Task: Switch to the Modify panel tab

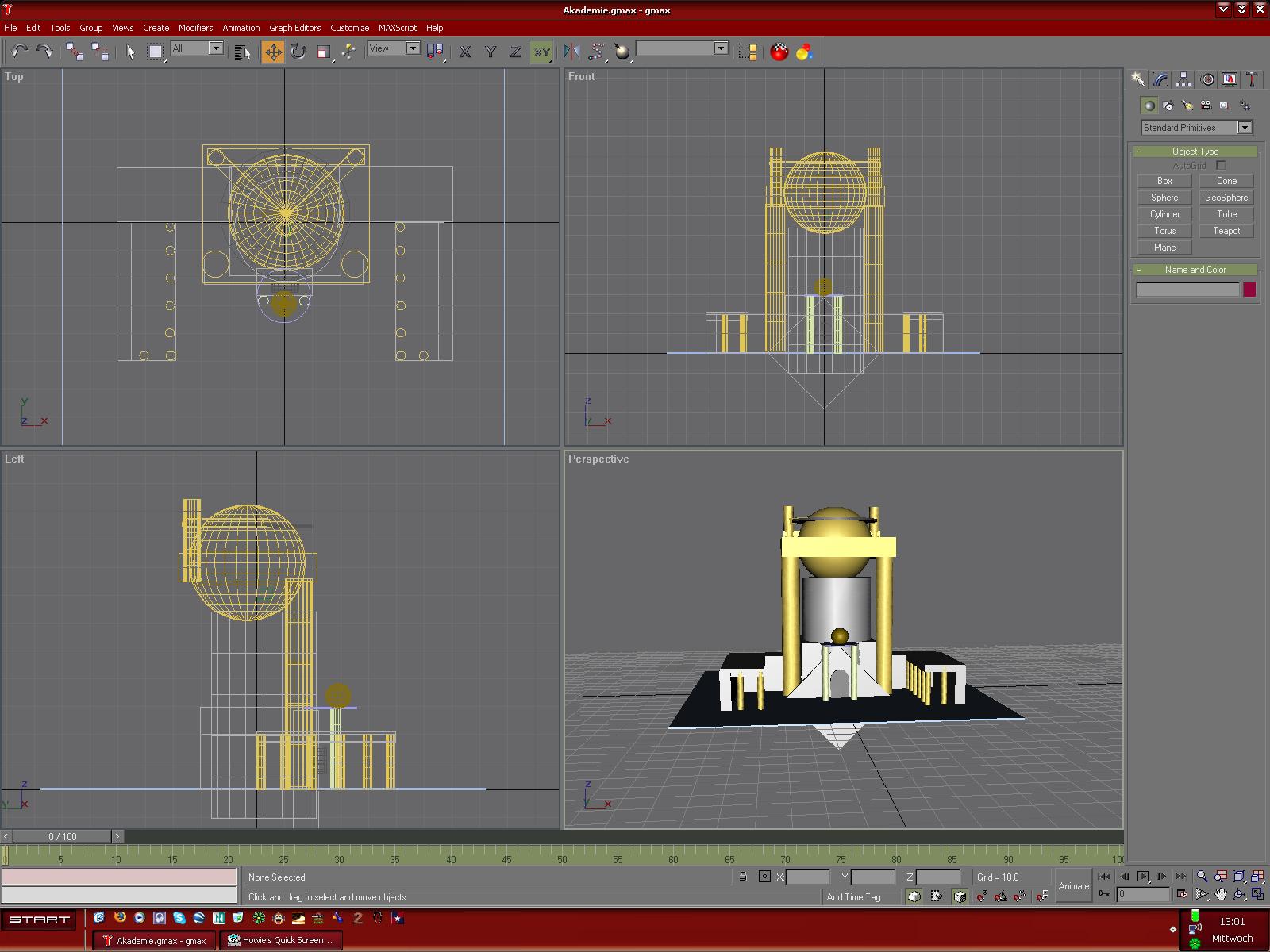Action: coord(1160,79)
